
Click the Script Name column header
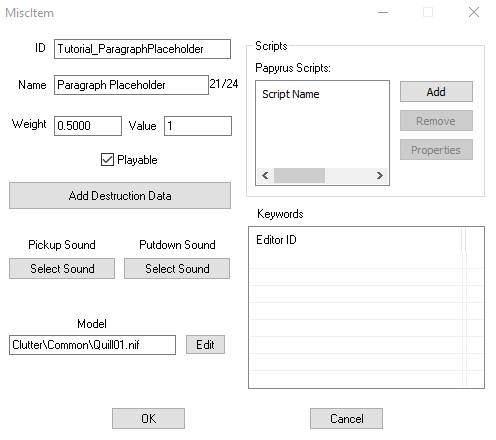point(291,94)
